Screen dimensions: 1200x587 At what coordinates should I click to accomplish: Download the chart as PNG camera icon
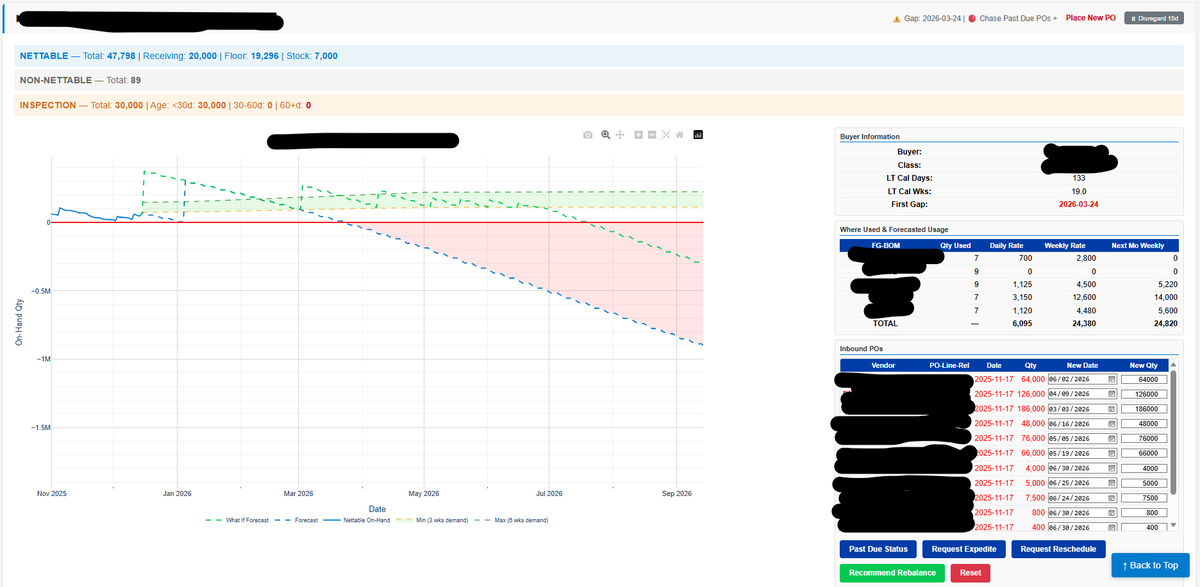point(588,134)
